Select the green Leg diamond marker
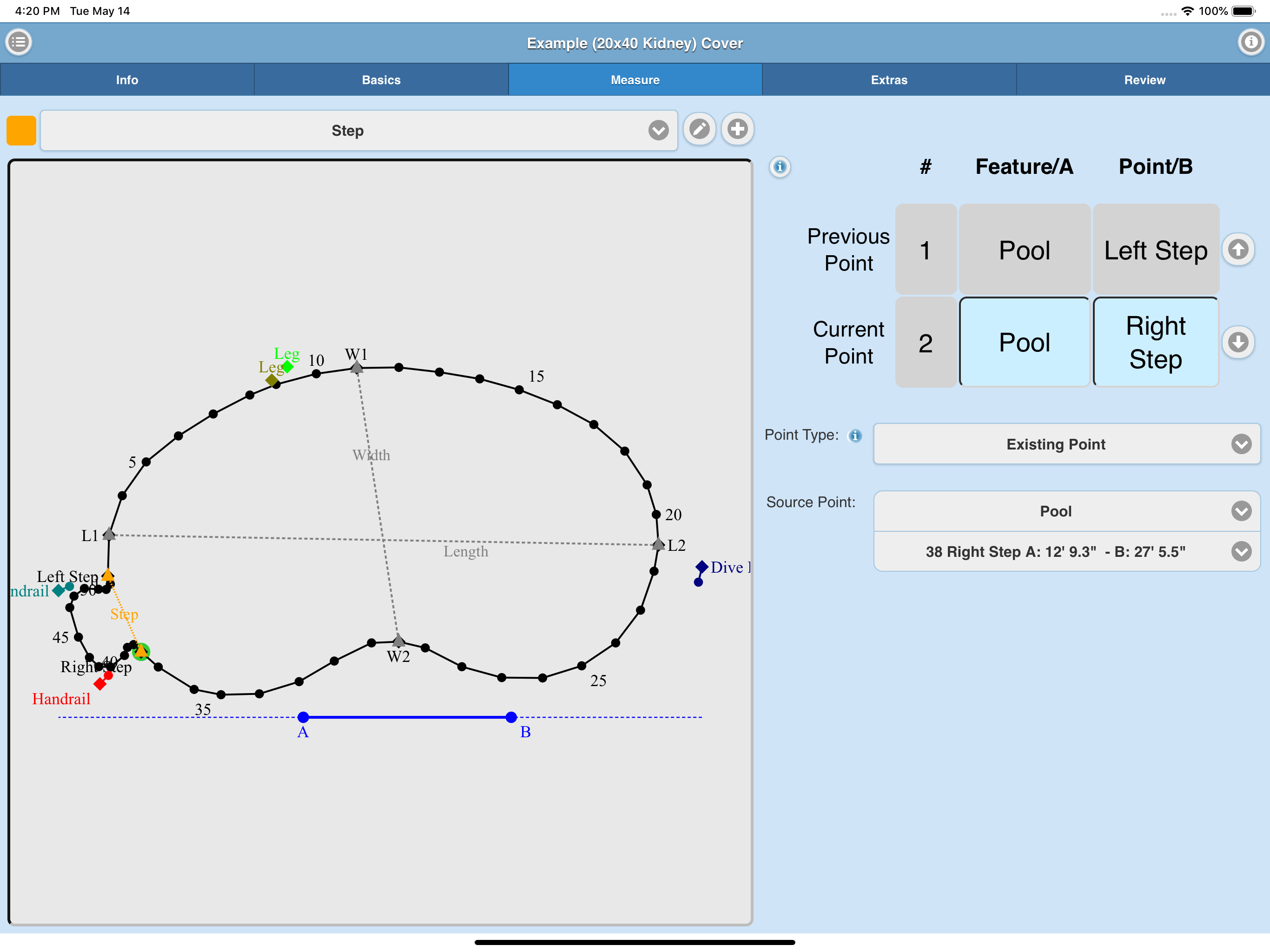Screen dimensions: 1270x952 pos(288,366)
